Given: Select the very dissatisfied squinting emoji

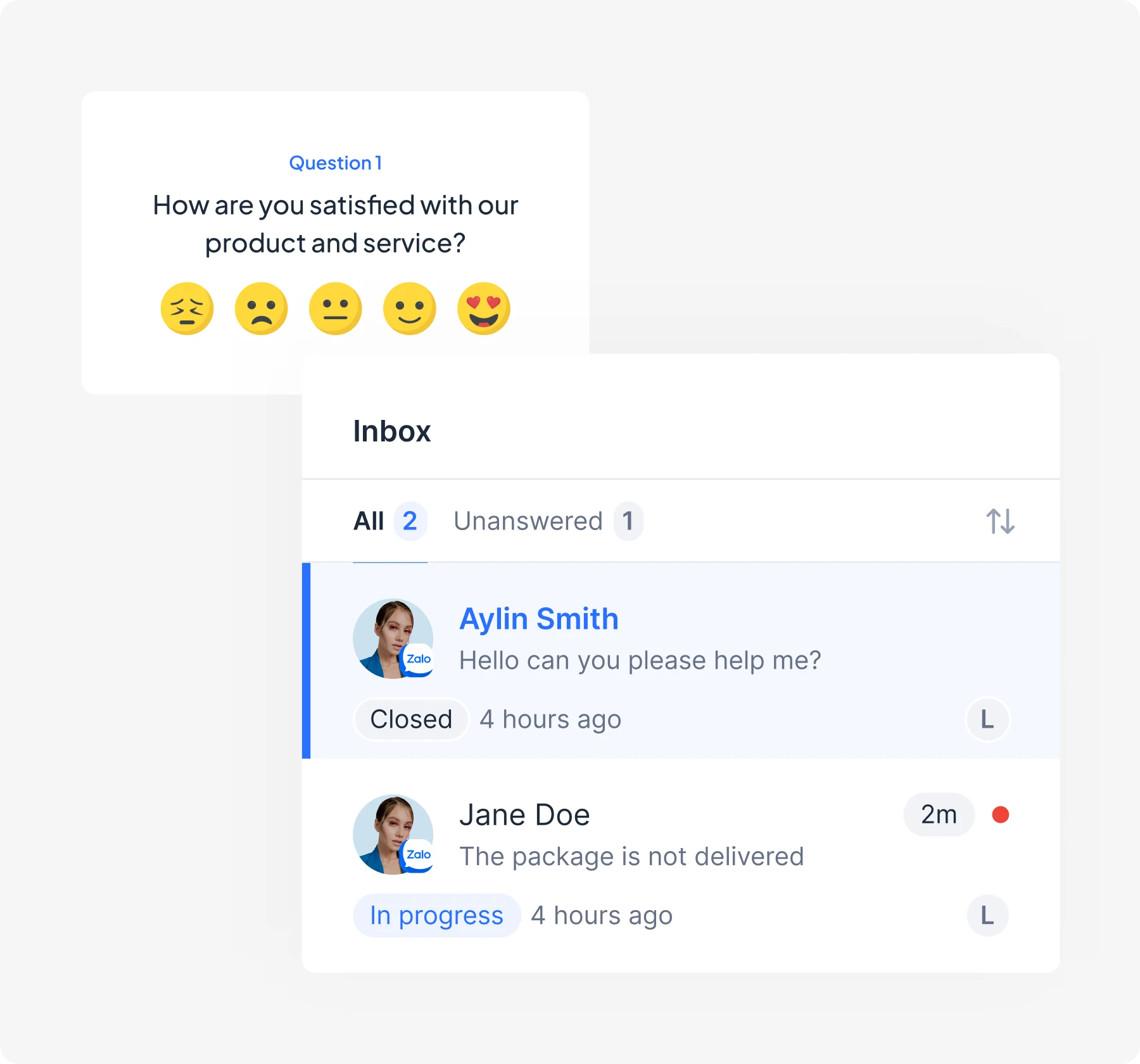Looking at the screenshot, I should [x=187, y=308].
